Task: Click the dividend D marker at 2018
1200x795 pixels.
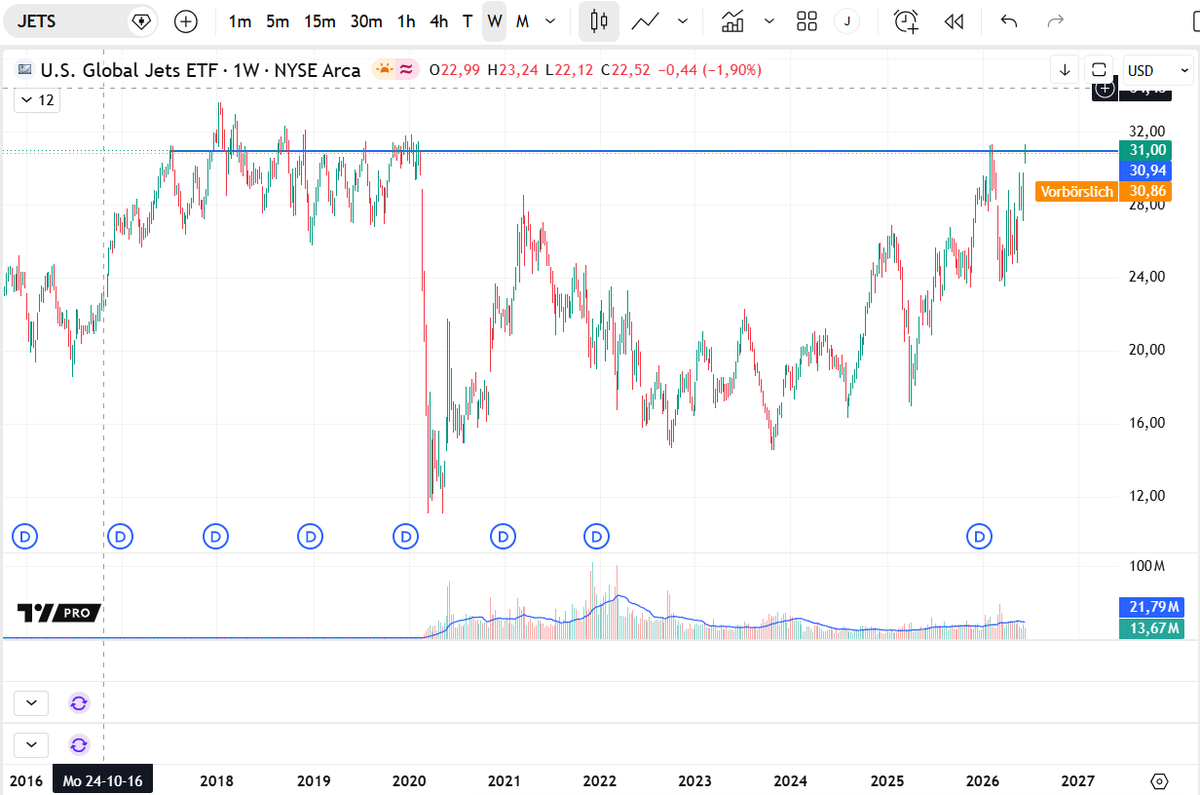Action: 216,537
